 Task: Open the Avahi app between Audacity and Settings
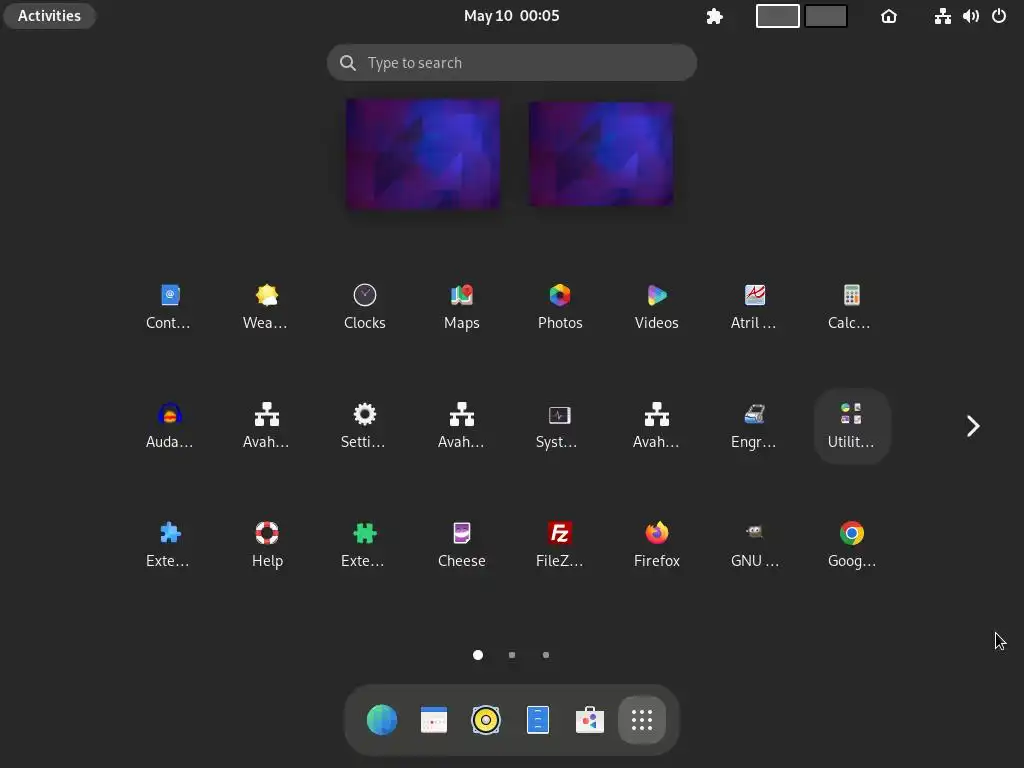pyautogui.click(x=266, y=426)
